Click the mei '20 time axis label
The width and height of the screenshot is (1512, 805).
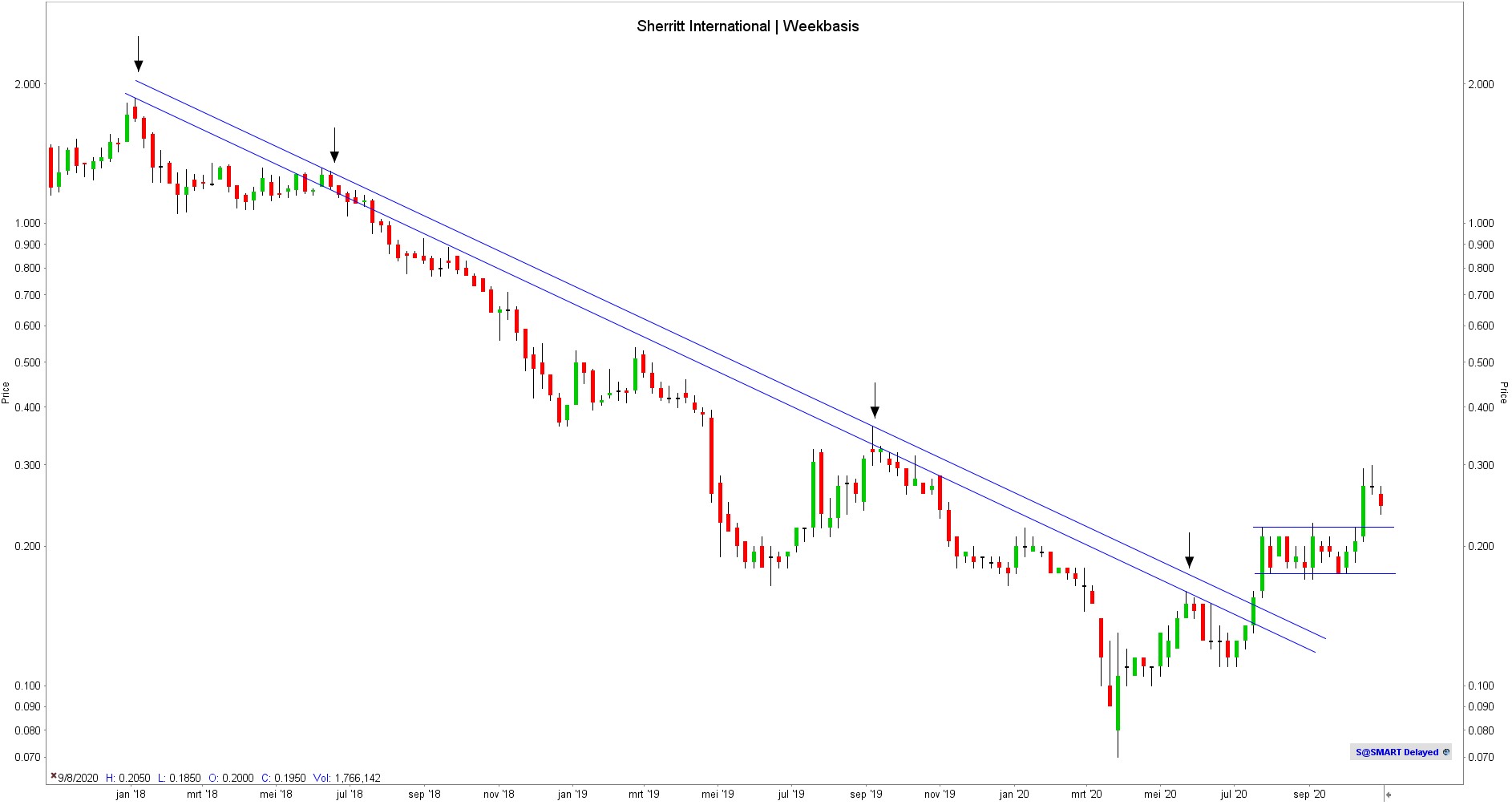pyautogui.click(x=1160, y=795)
